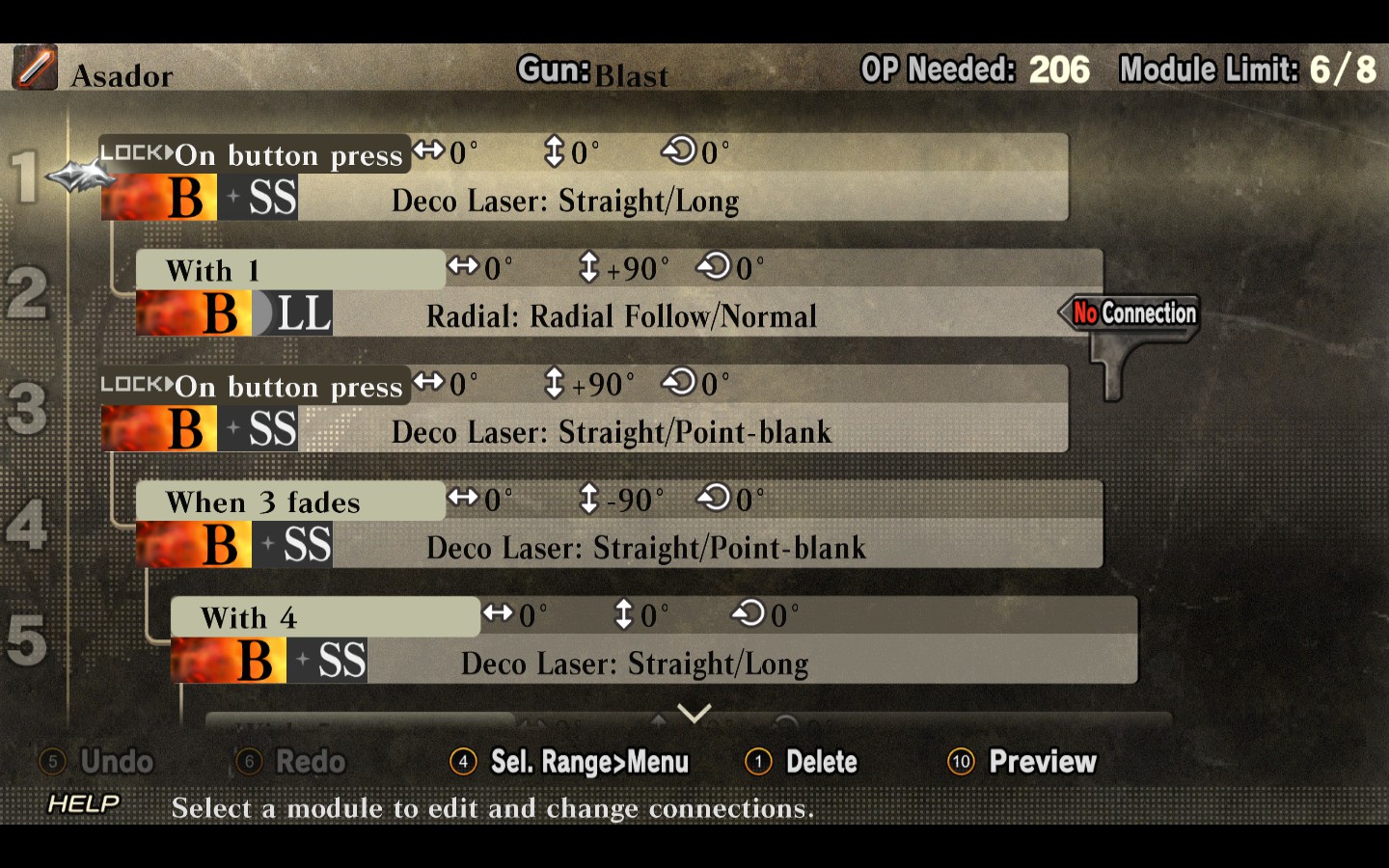Click Sel. Range>Menu option
Screen dimensions: 1389x868
[570, 762]
